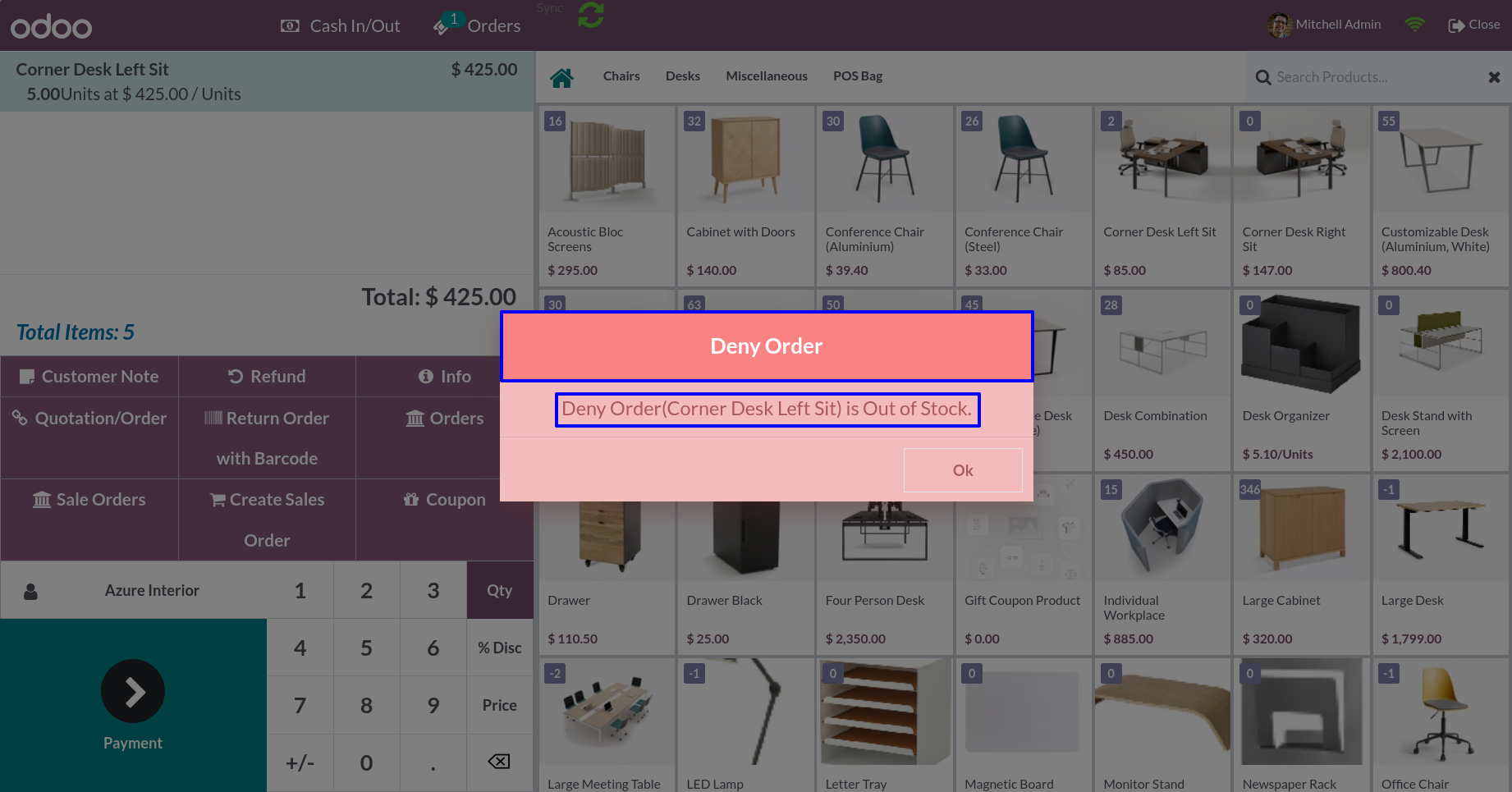Screen dimensions: 1512x792
Task: Close the POS session
Action: pyautogui.click(x=1474, y=25)
